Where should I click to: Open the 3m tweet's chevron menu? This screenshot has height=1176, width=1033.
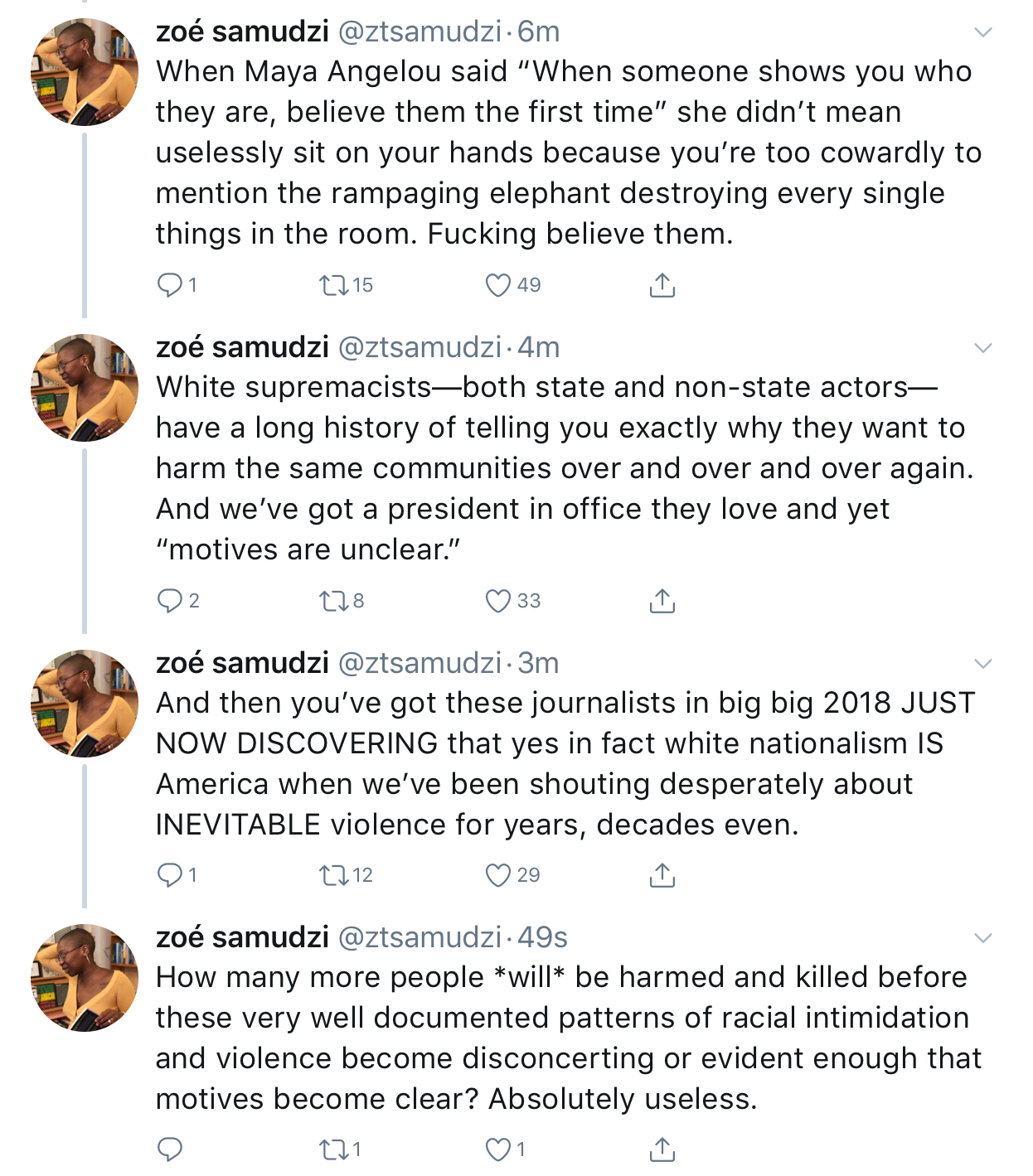click(x=983, y=664)
